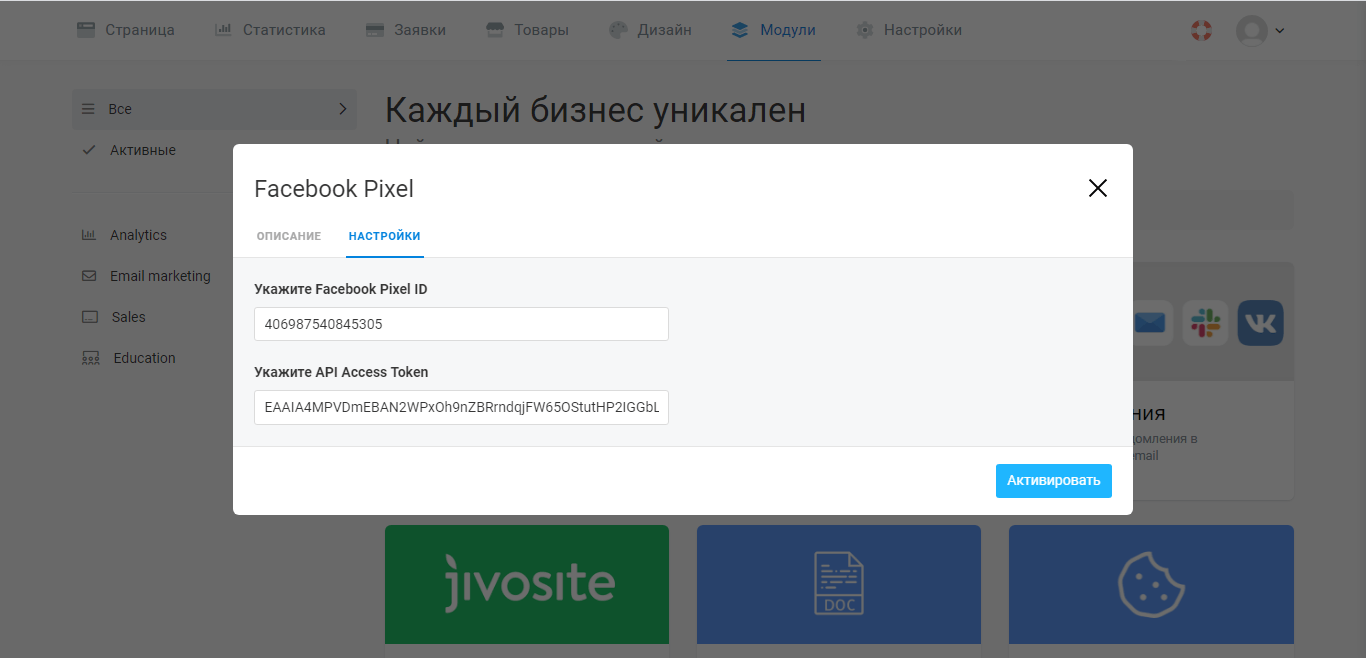Open the Дизайн menu item
Screen dimensions: 1366x658
tap(650, 30)
